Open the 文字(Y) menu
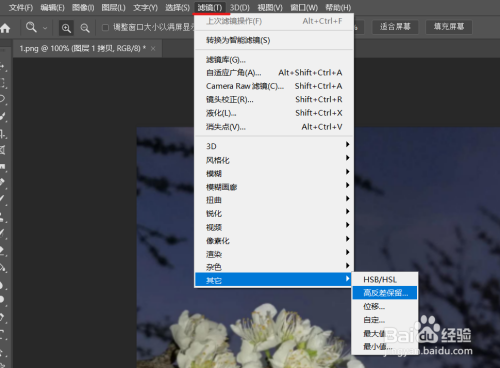 tap(145, 7)
